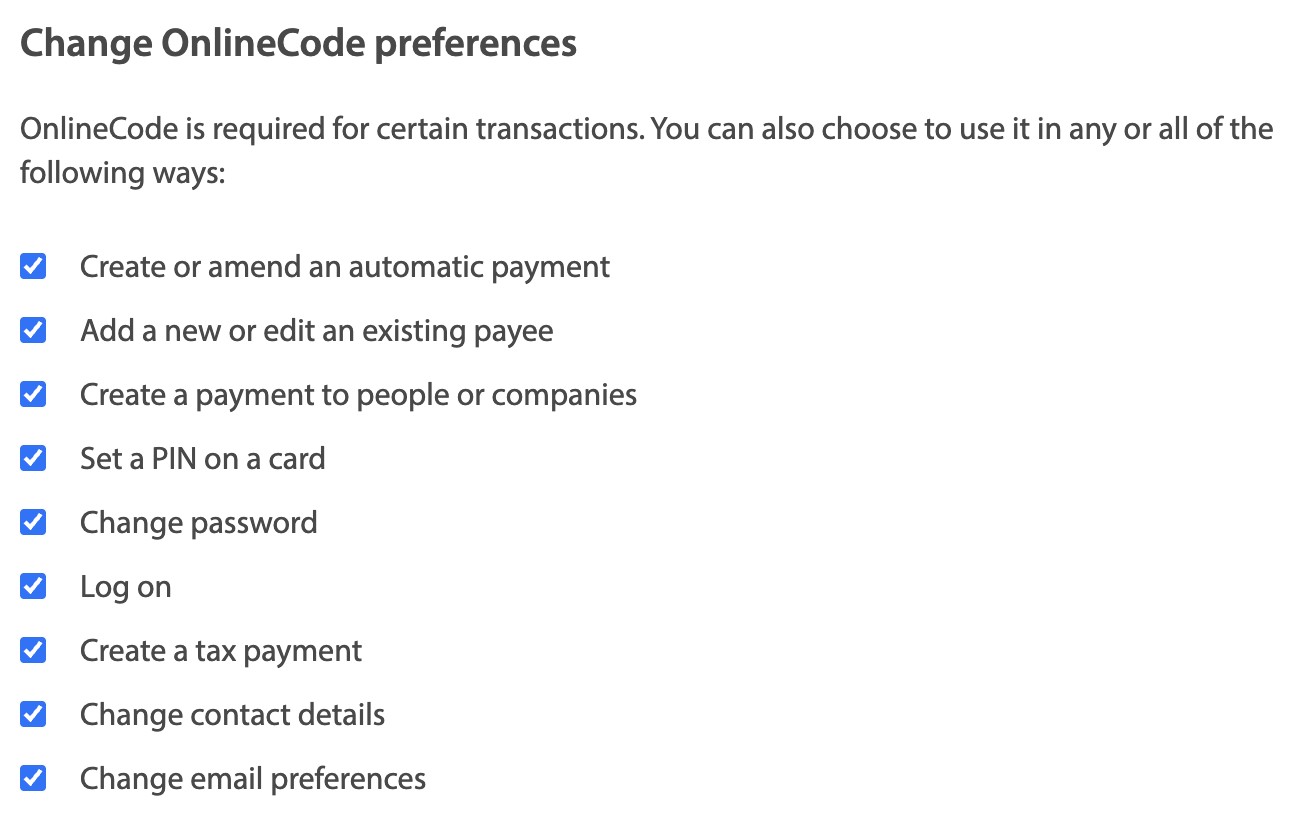
Task: Click the 'Change contact details' label text
Action: [x=232, y=715]
